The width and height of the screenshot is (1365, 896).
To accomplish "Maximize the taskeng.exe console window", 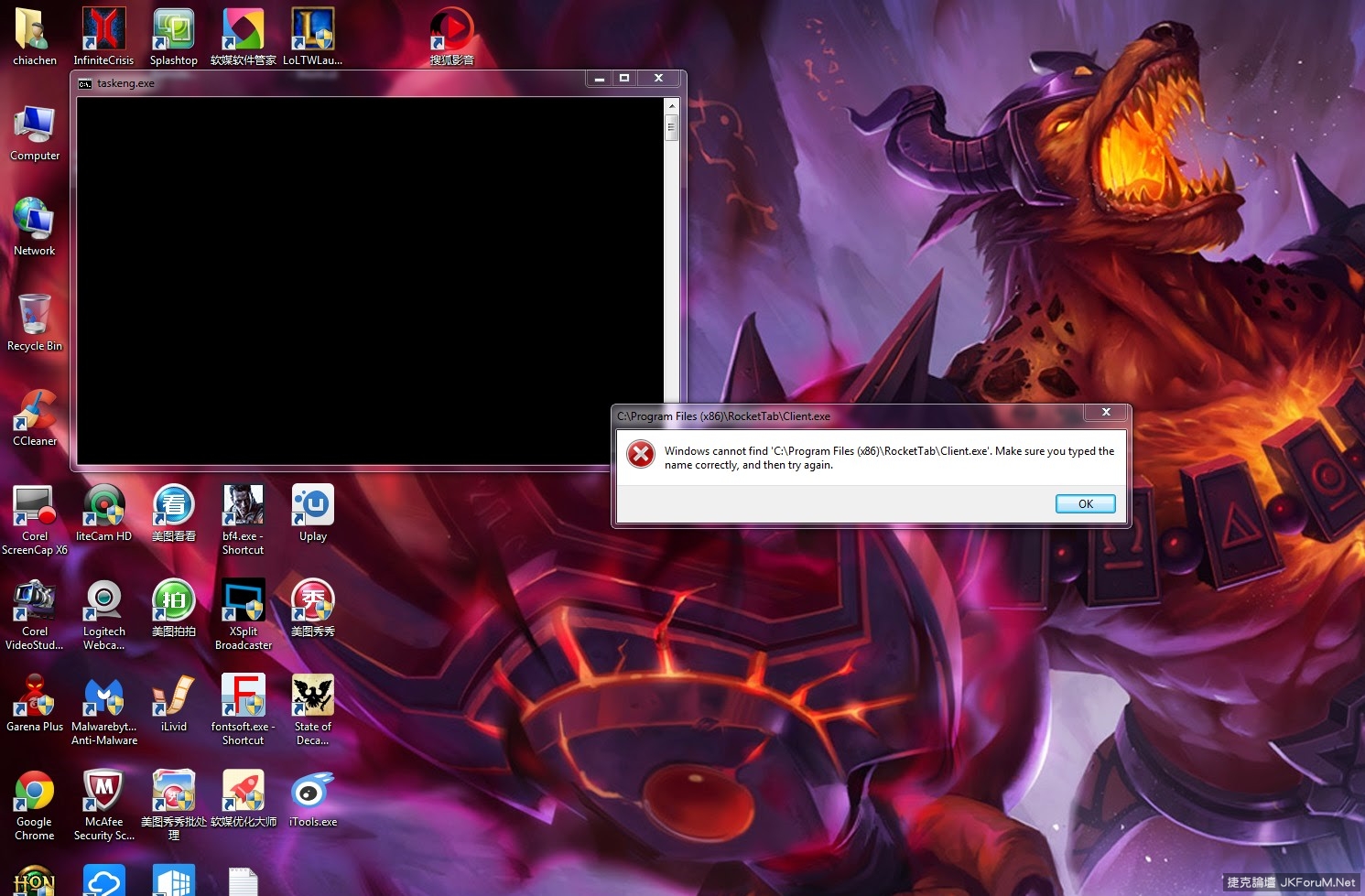I will pyautogui.click(x=624, y=79).
